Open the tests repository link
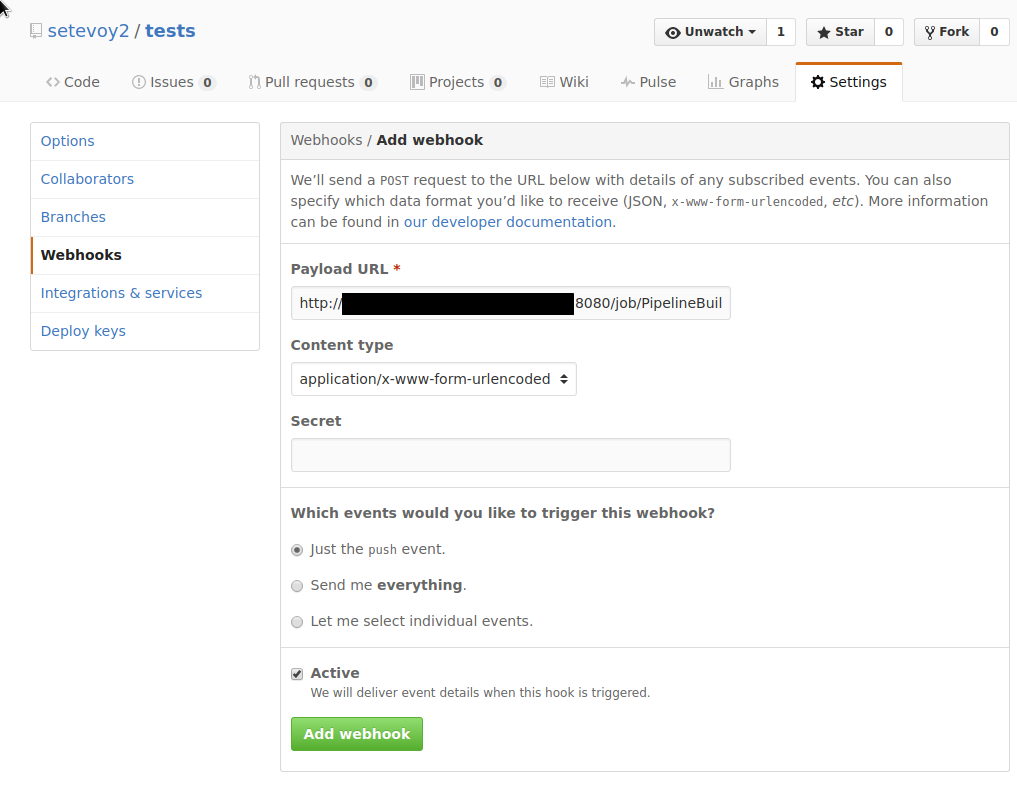This screenshot has height=795, width=1017. pyautogui.click(x=170, y=31)
